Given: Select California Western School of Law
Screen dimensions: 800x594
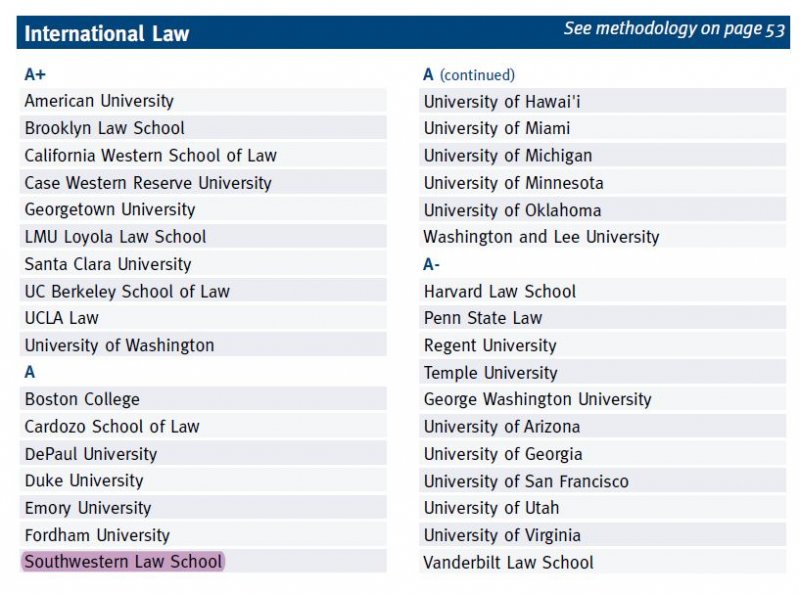Looking at the screenshot, I should tap(151, 155).
